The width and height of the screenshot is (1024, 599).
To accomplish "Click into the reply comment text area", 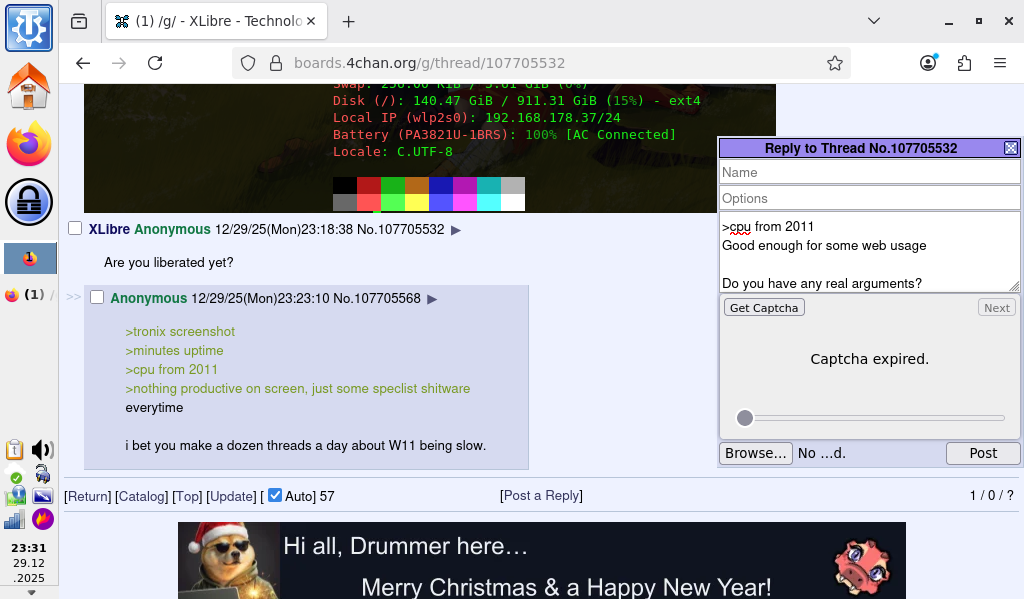I will point(869,252).
